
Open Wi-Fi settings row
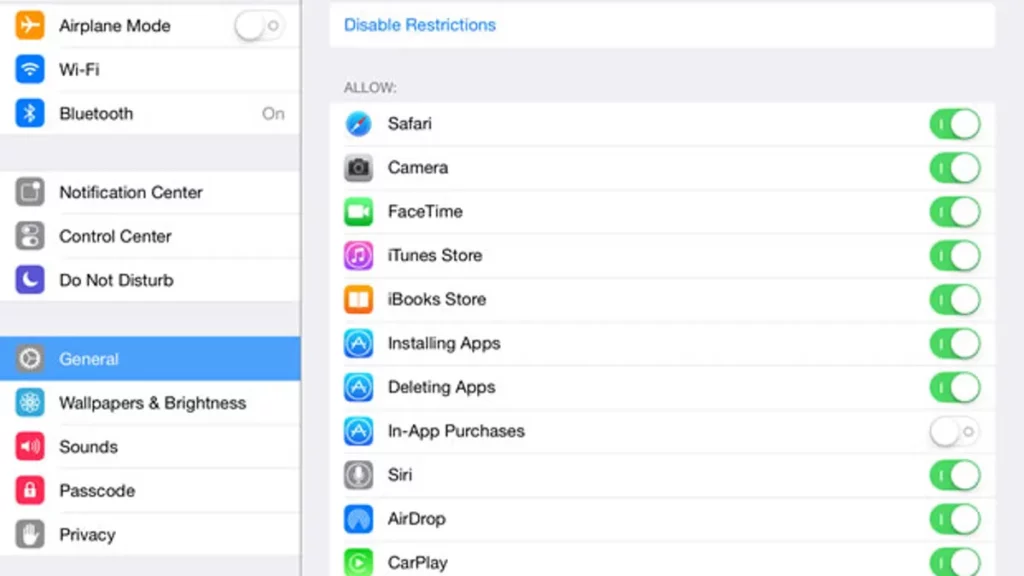pyautogui.click(x=150, y=69)
